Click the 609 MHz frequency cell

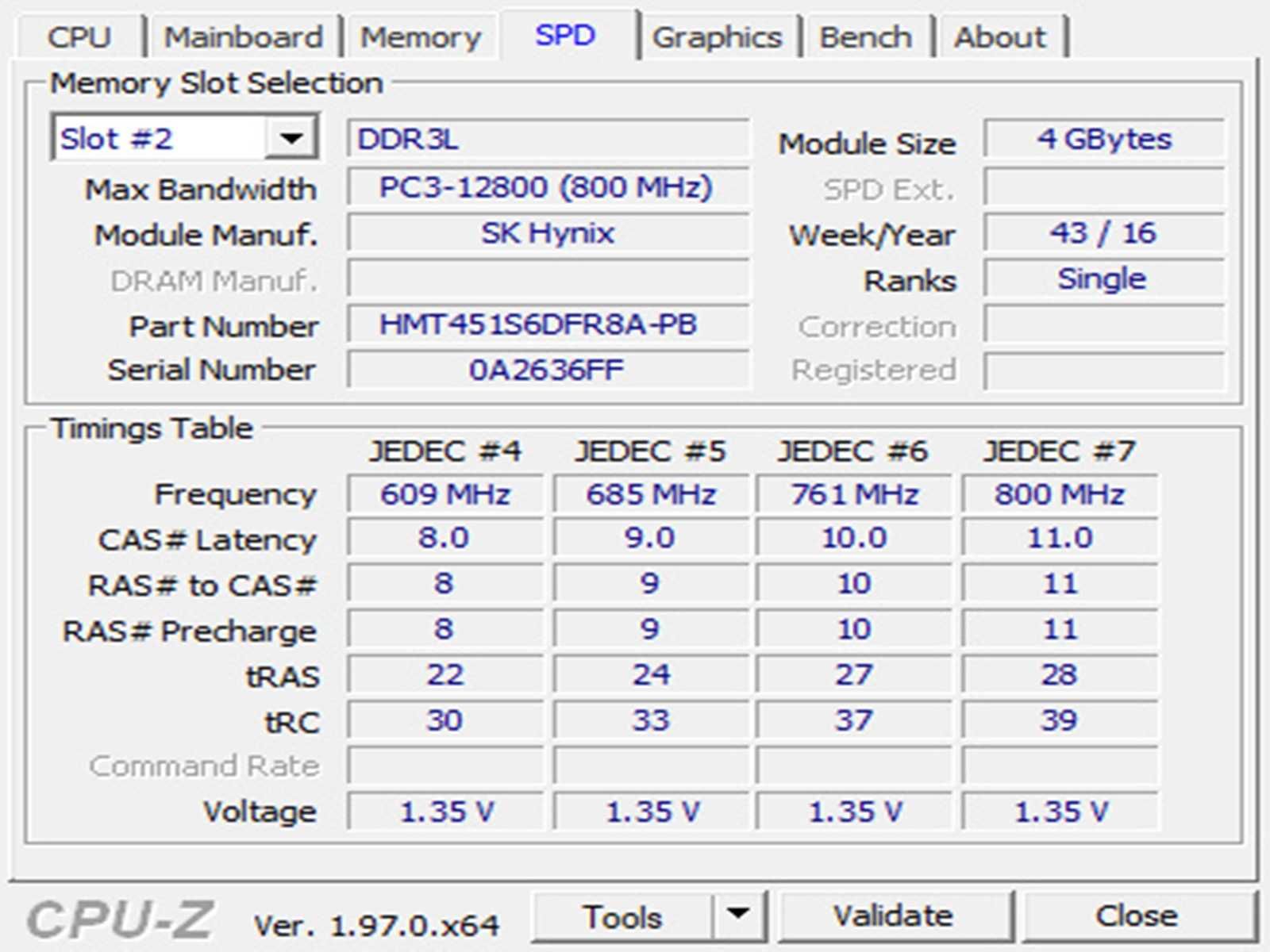coord(445,494)
